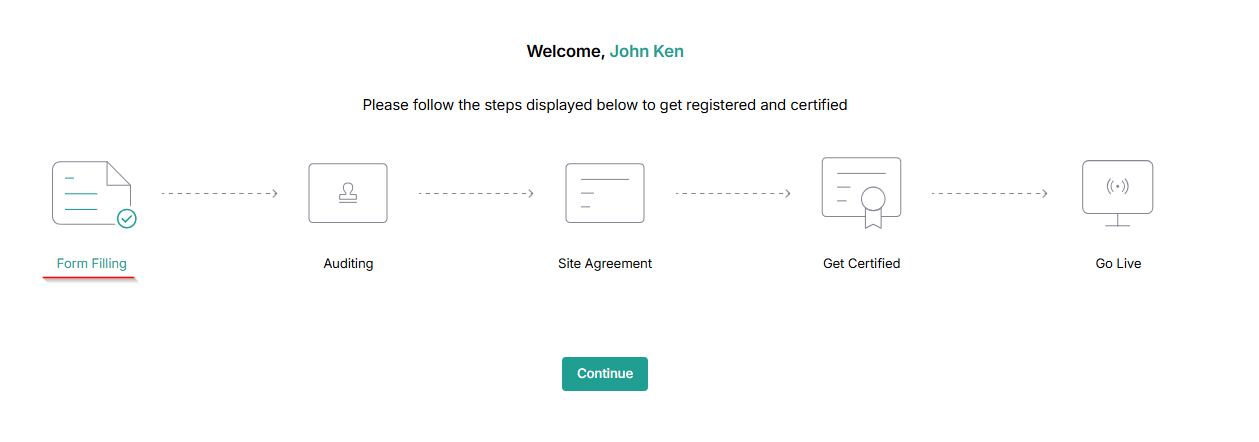Switch to the Auditing step label
Image resolution: width=1259 pixels, height=442 pixels.
coord(348,264)
